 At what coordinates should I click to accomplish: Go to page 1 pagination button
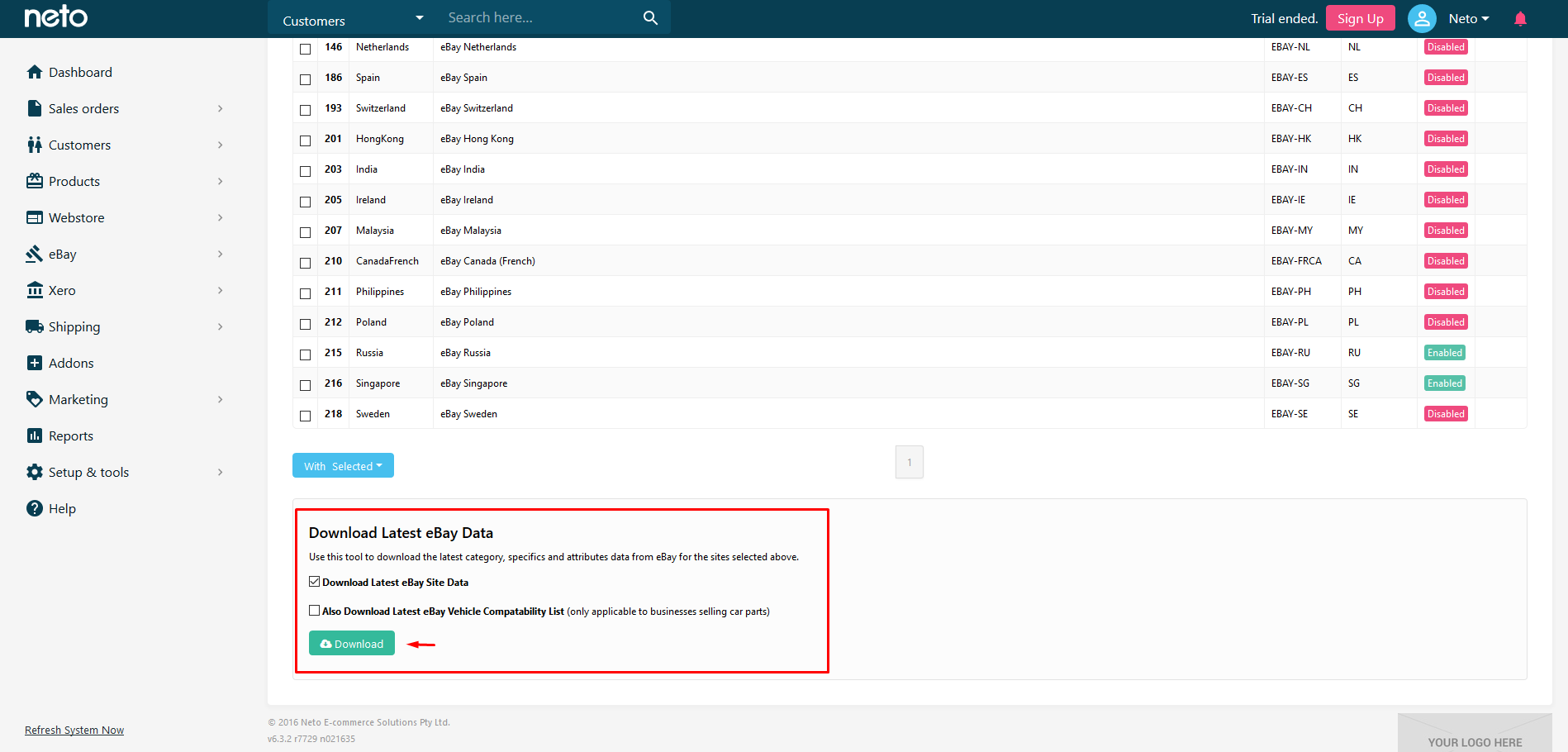coord(910,462)
